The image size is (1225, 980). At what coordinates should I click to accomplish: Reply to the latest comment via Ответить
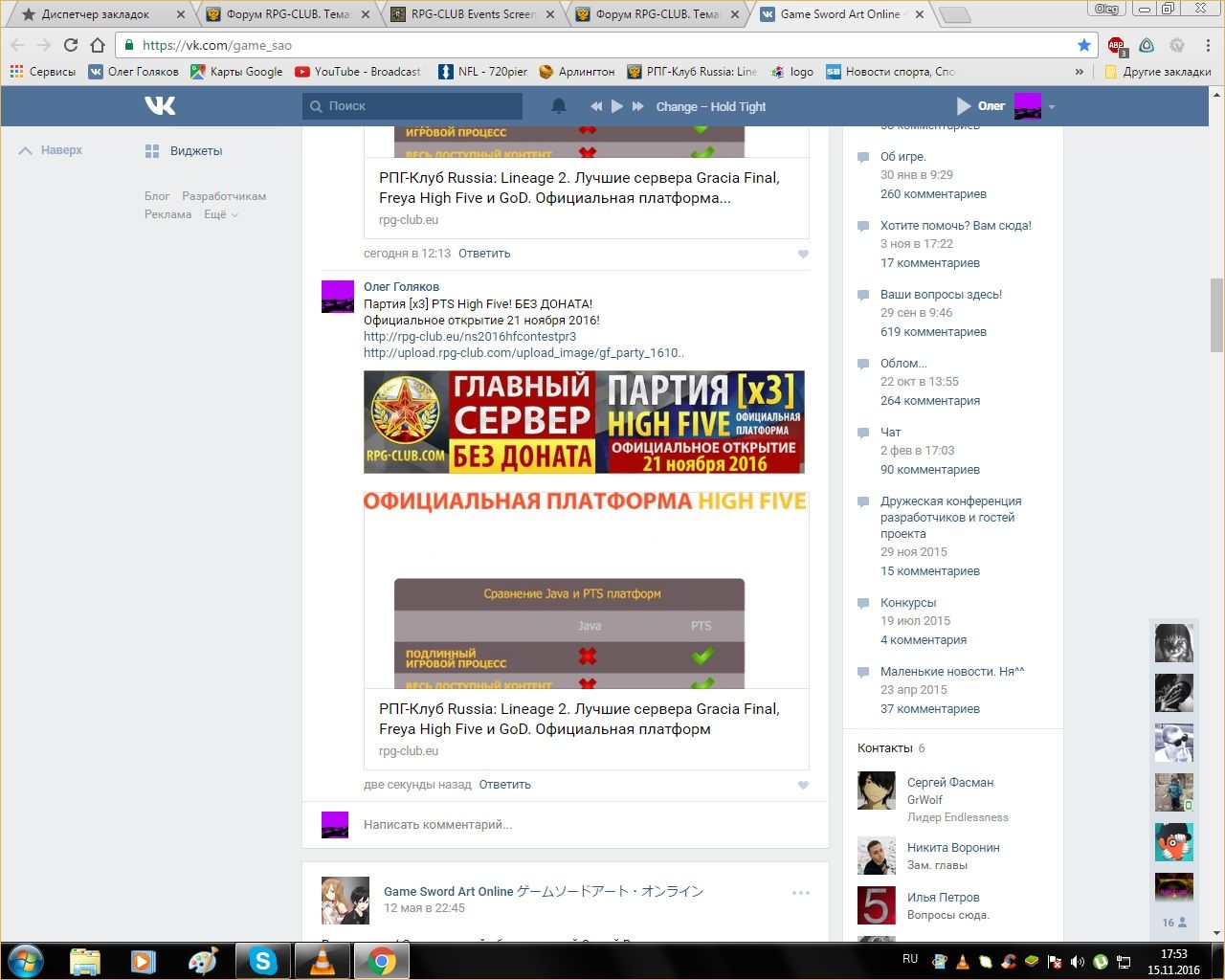coord(504,785)
